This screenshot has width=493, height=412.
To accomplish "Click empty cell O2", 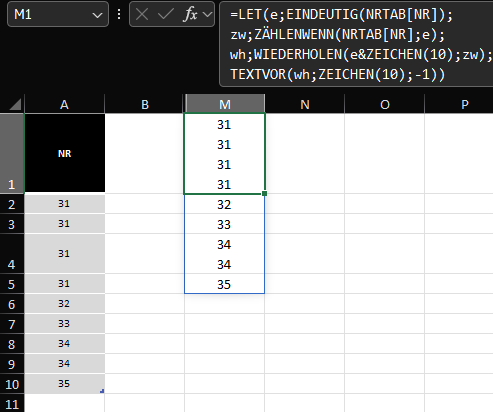I will pos(385,204).
